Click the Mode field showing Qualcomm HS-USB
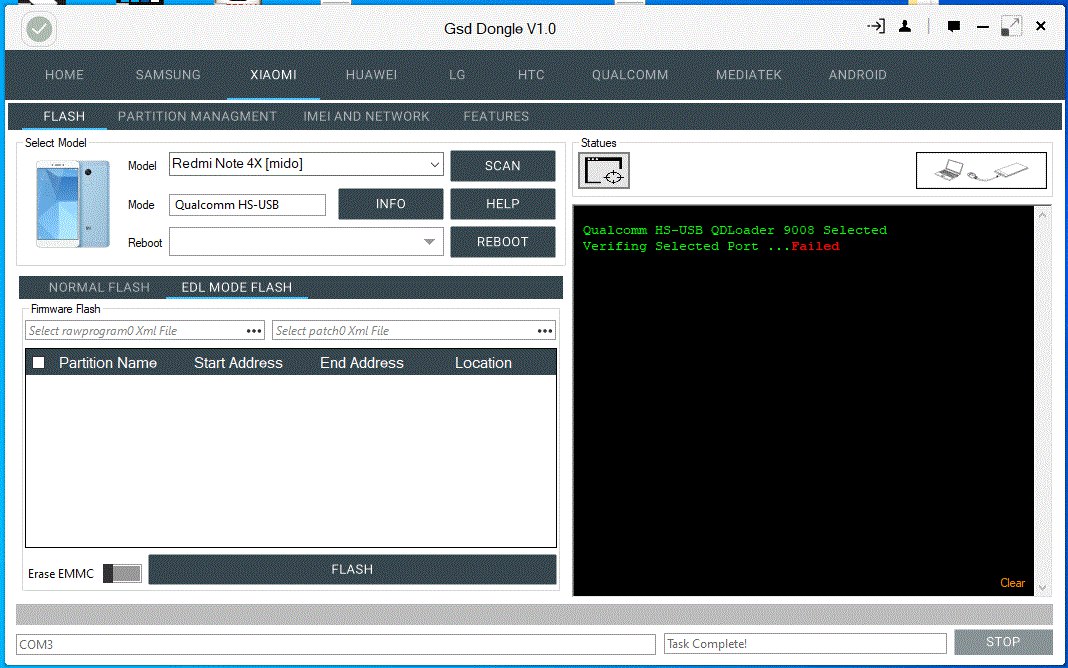Viewport: 1068px width, 668px height. (x=247, y=205)
